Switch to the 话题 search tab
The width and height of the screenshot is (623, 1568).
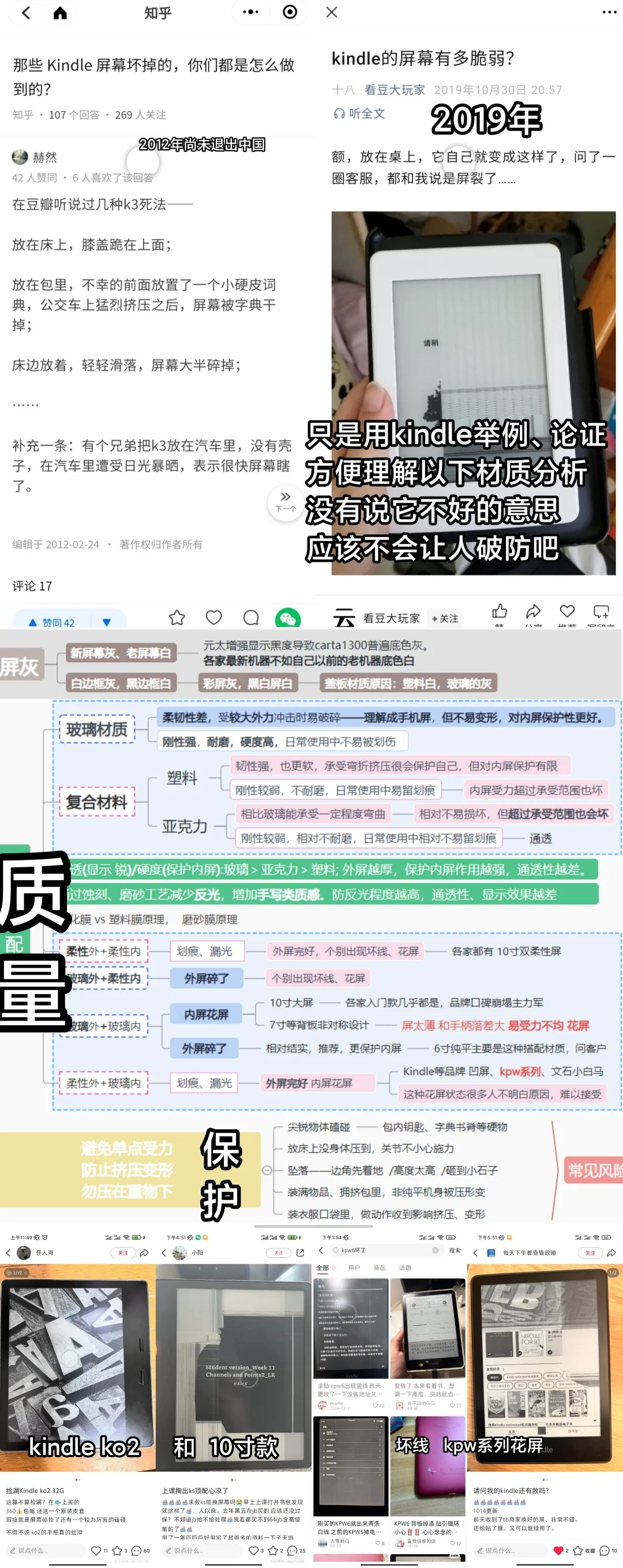[x=405, y=1268]
